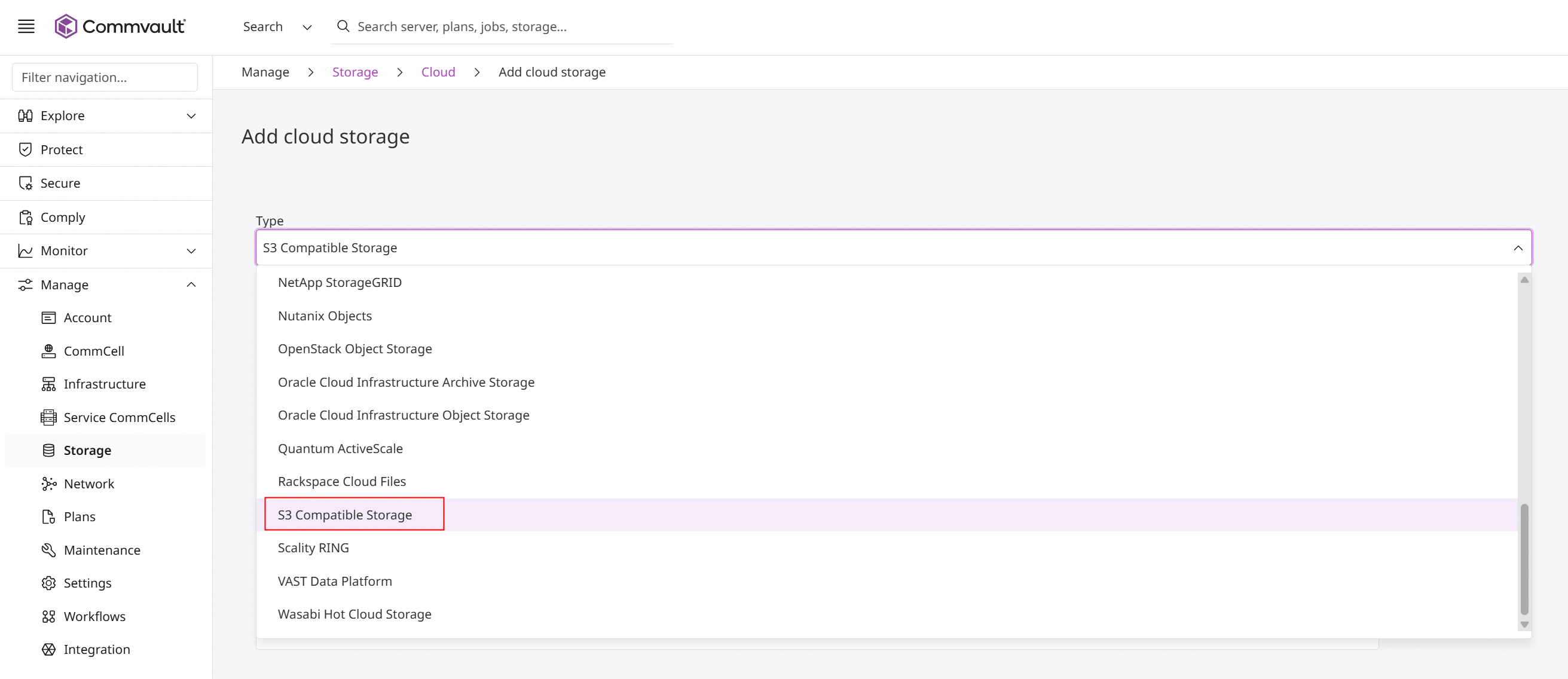Open the hamburger navigation menu
Image resolution: width=1568 pixels, height=679 pixels.
(x=26, y=26)
